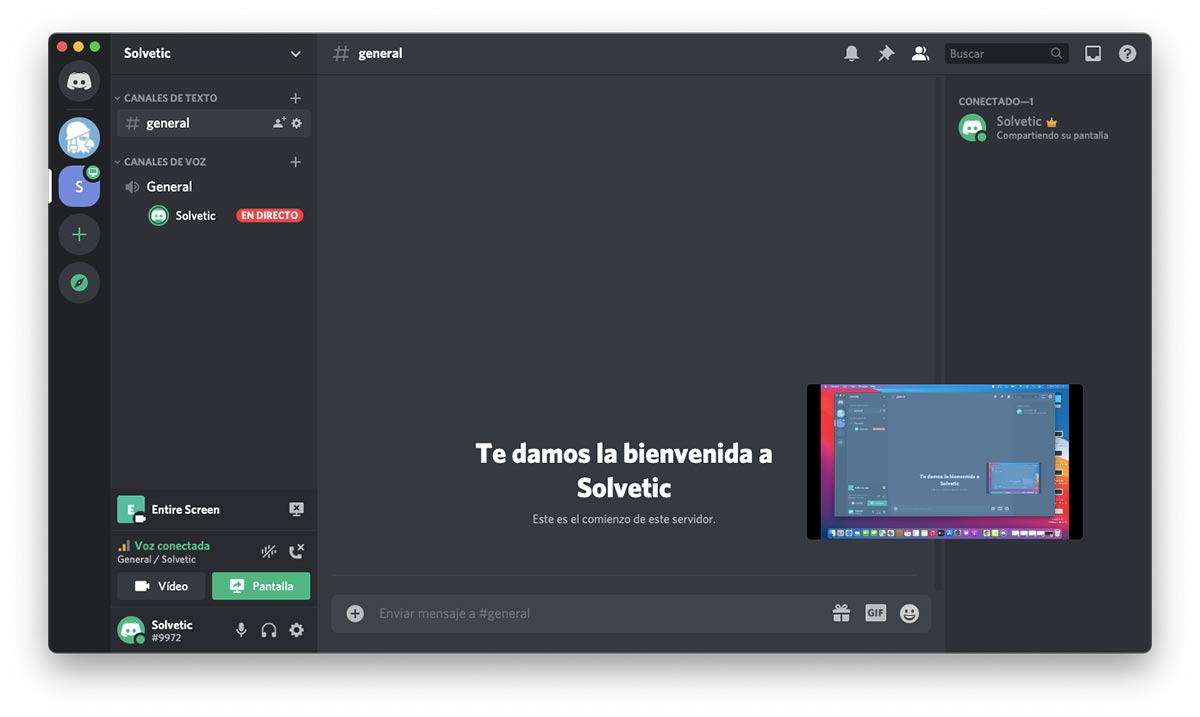Open the emoji picker
The height and width of the screenshot is (717, 1200).
click(x=909, y=614)
